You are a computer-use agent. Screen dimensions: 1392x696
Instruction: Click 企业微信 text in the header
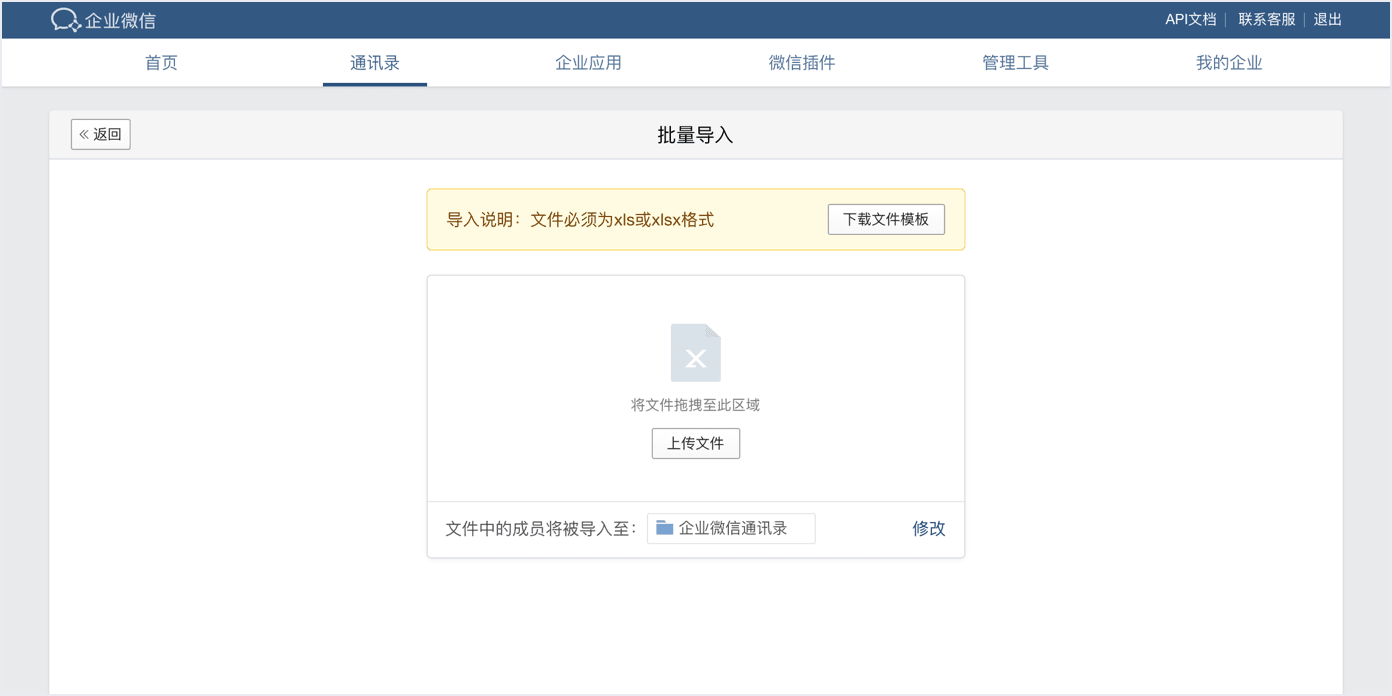(118, 19)
